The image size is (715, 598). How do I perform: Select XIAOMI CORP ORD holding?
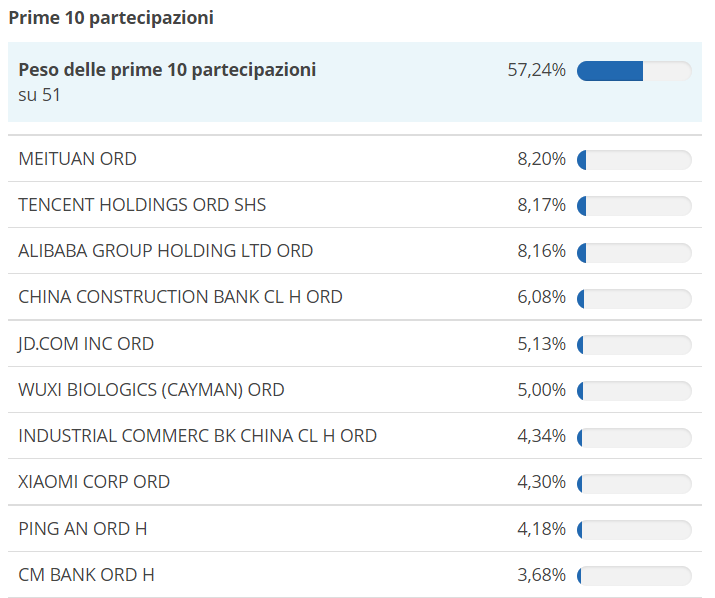[x=94, y=482]
